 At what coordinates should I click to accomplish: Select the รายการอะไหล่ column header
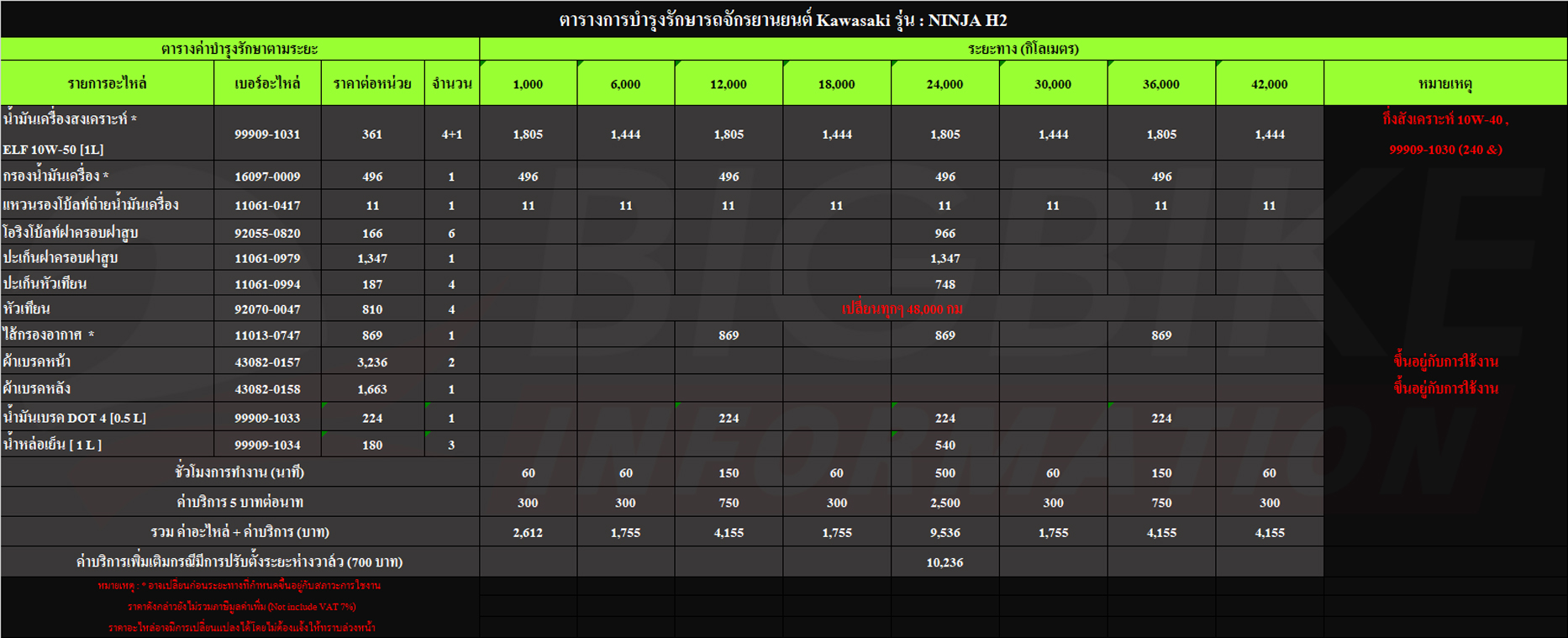tap(107, 83)
